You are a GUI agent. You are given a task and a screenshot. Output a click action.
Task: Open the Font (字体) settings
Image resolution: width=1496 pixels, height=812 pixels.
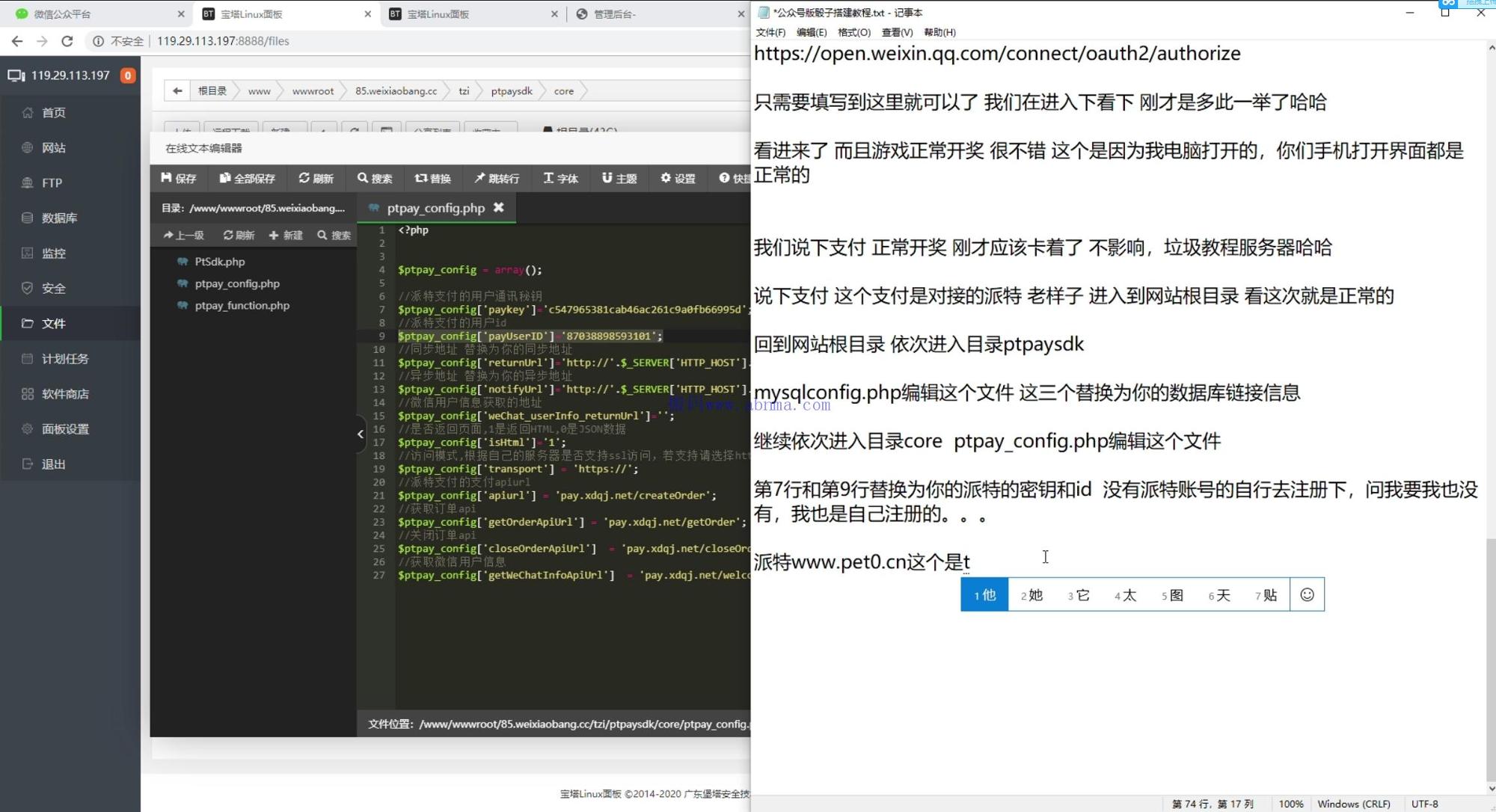coord(561,178)
